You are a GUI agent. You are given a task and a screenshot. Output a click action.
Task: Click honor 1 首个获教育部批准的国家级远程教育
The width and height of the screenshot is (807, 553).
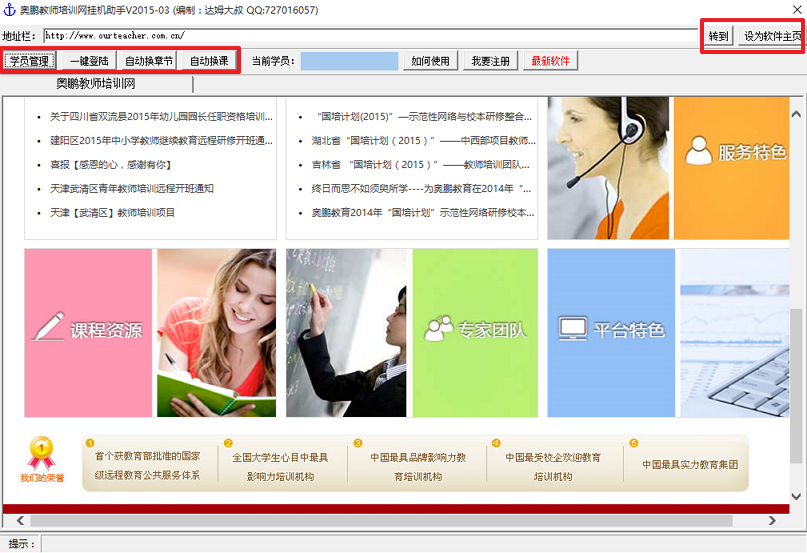(147, 465)
